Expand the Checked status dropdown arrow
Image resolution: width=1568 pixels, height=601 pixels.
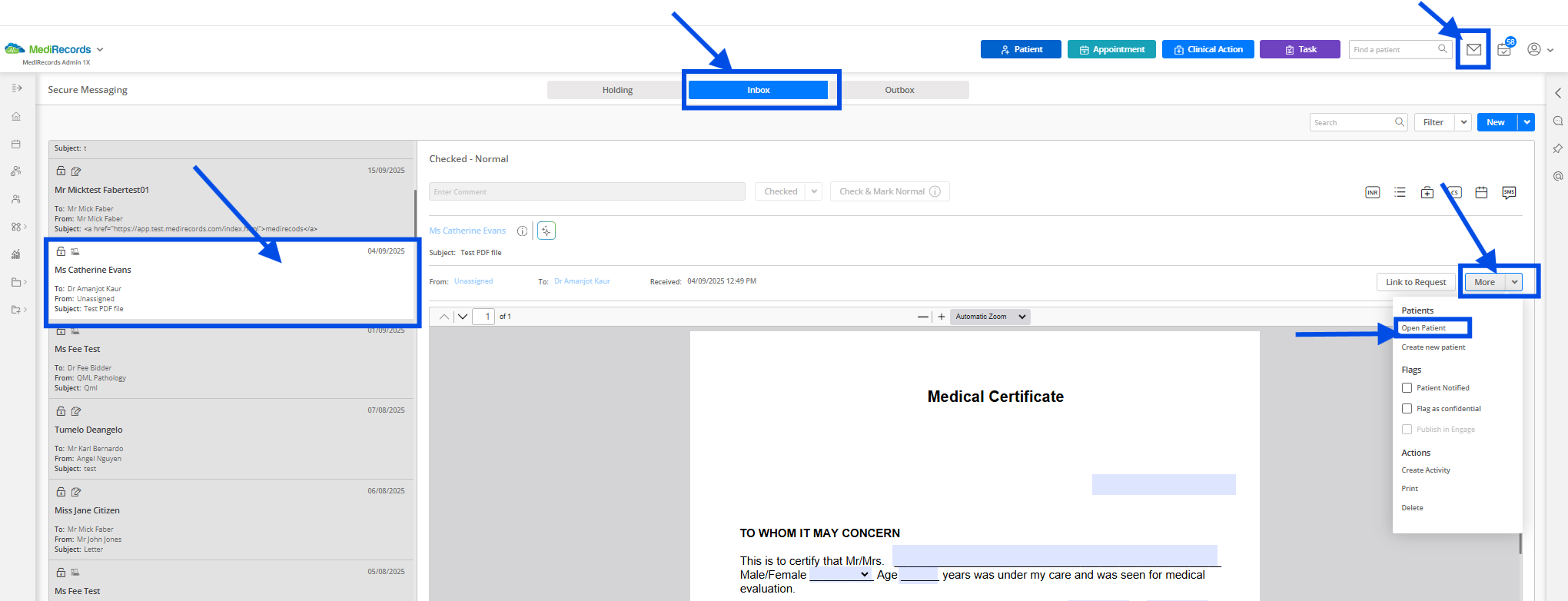pyautogui.click(x=814, y=191)
